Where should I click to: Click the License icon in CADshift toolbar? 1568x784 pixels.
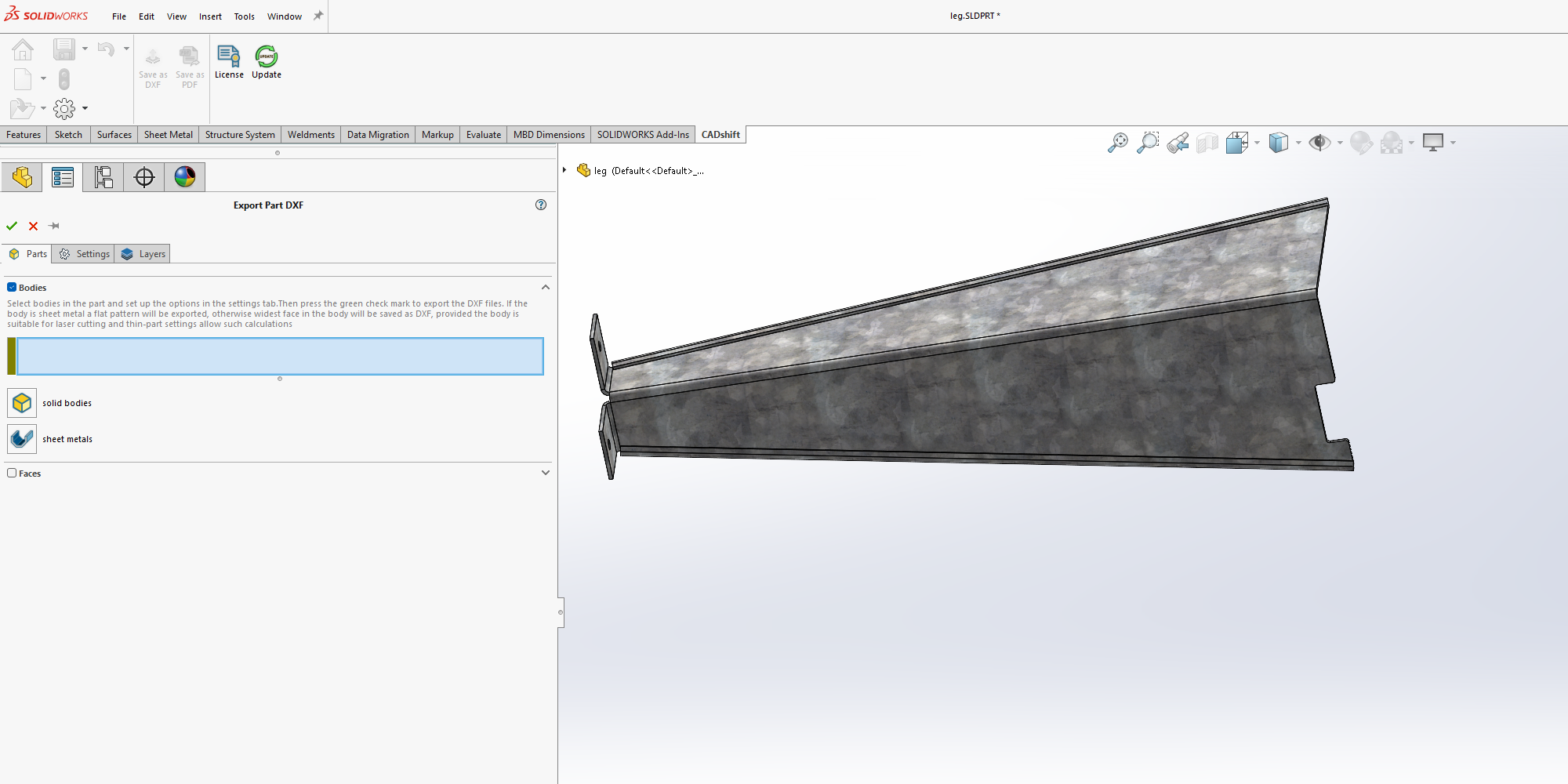click(x=228, y=56)
